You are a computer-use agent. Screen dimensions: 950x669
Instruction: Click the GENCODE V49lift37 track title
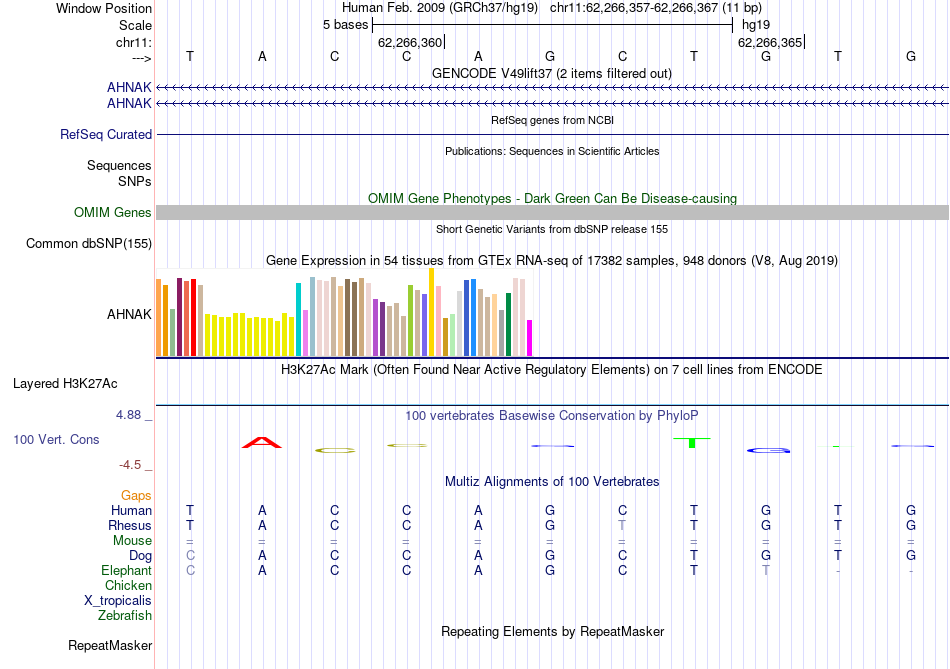[x=552, y=73]
